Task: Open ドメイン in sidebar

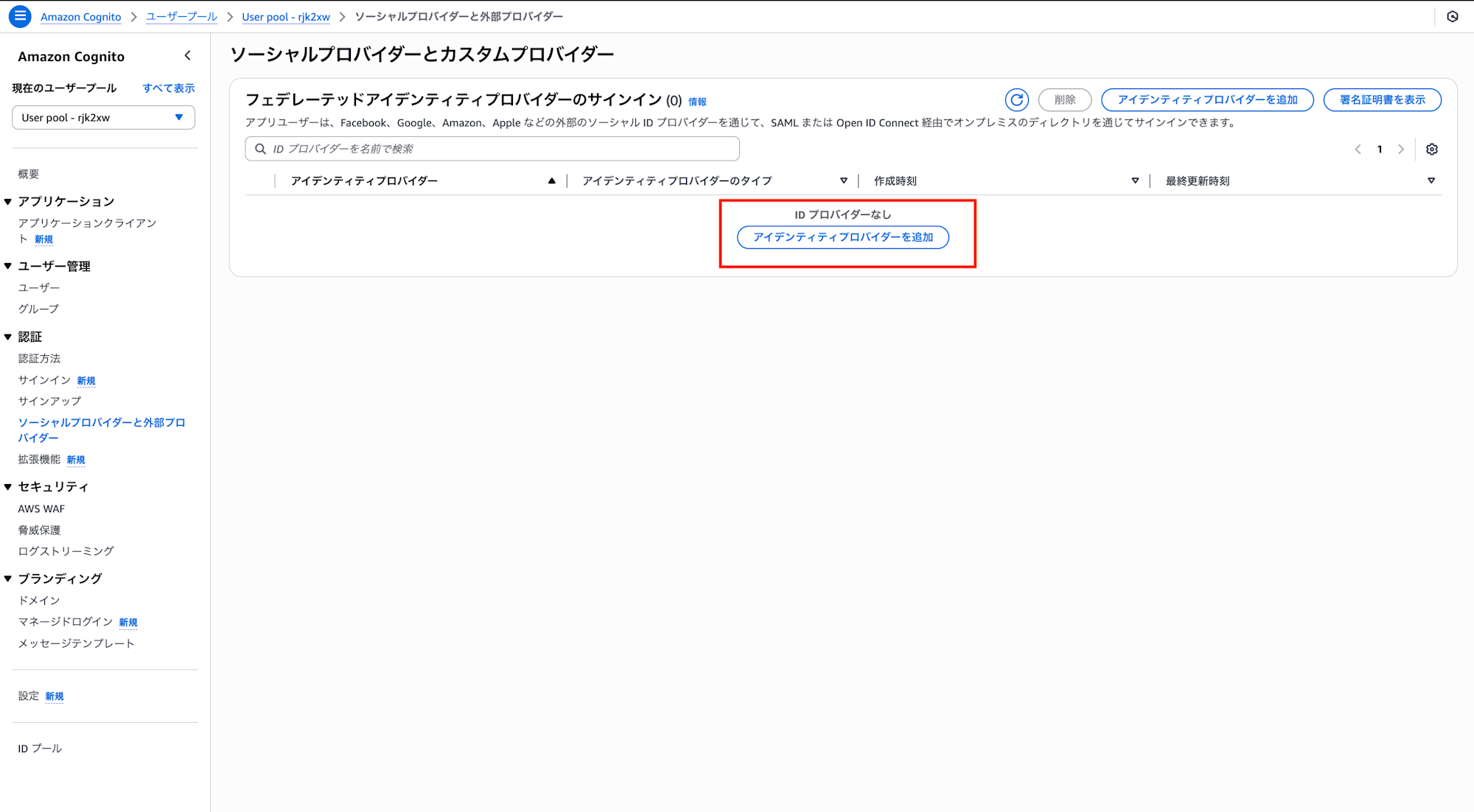Action: [39, 601]
